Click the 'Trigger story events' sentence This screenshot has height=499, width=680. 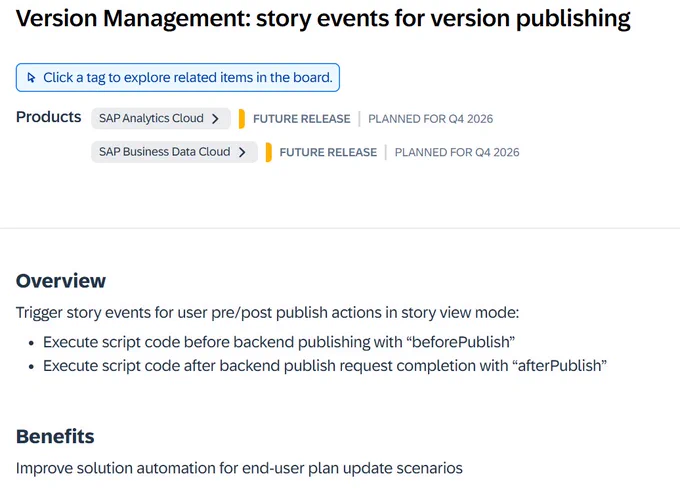[268, 313]
